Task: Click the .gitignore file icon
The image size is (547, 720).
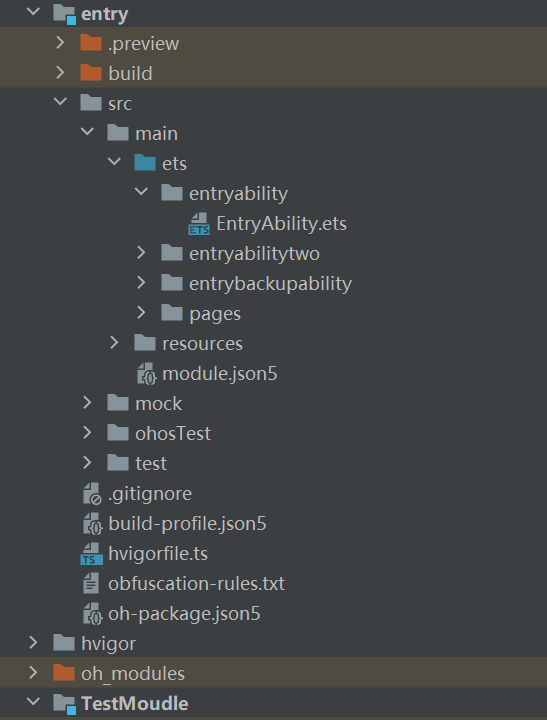Action: click(x=92, y=494)
